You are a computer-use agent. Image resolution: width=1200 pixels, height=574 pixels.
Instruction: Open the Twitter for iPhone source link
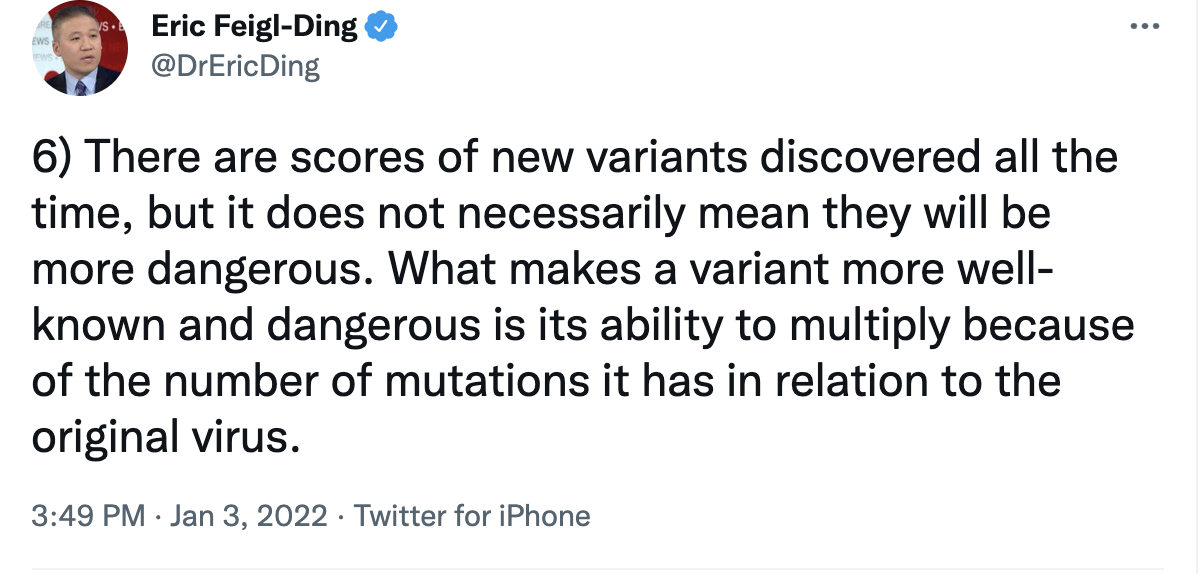[472, 516]
